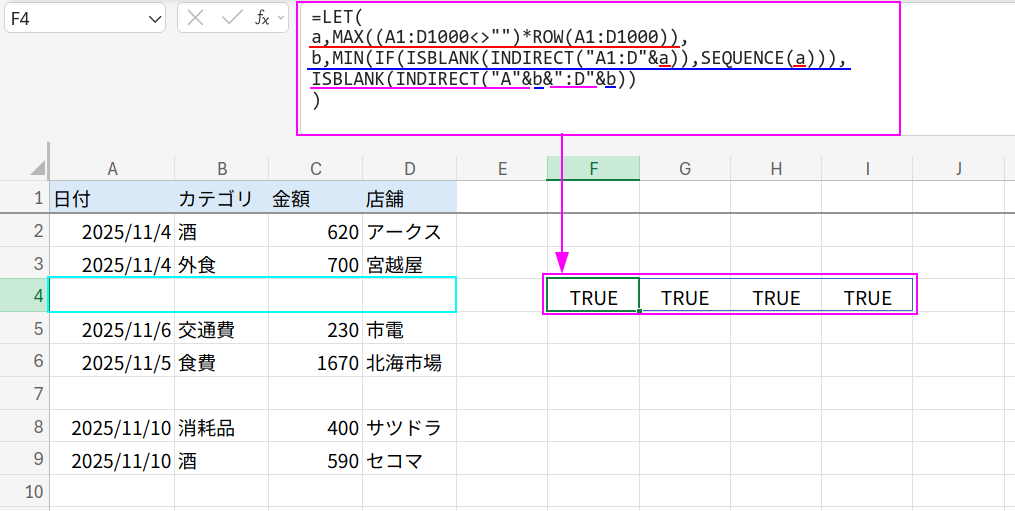Click inside the LET formula editing box

598,68
